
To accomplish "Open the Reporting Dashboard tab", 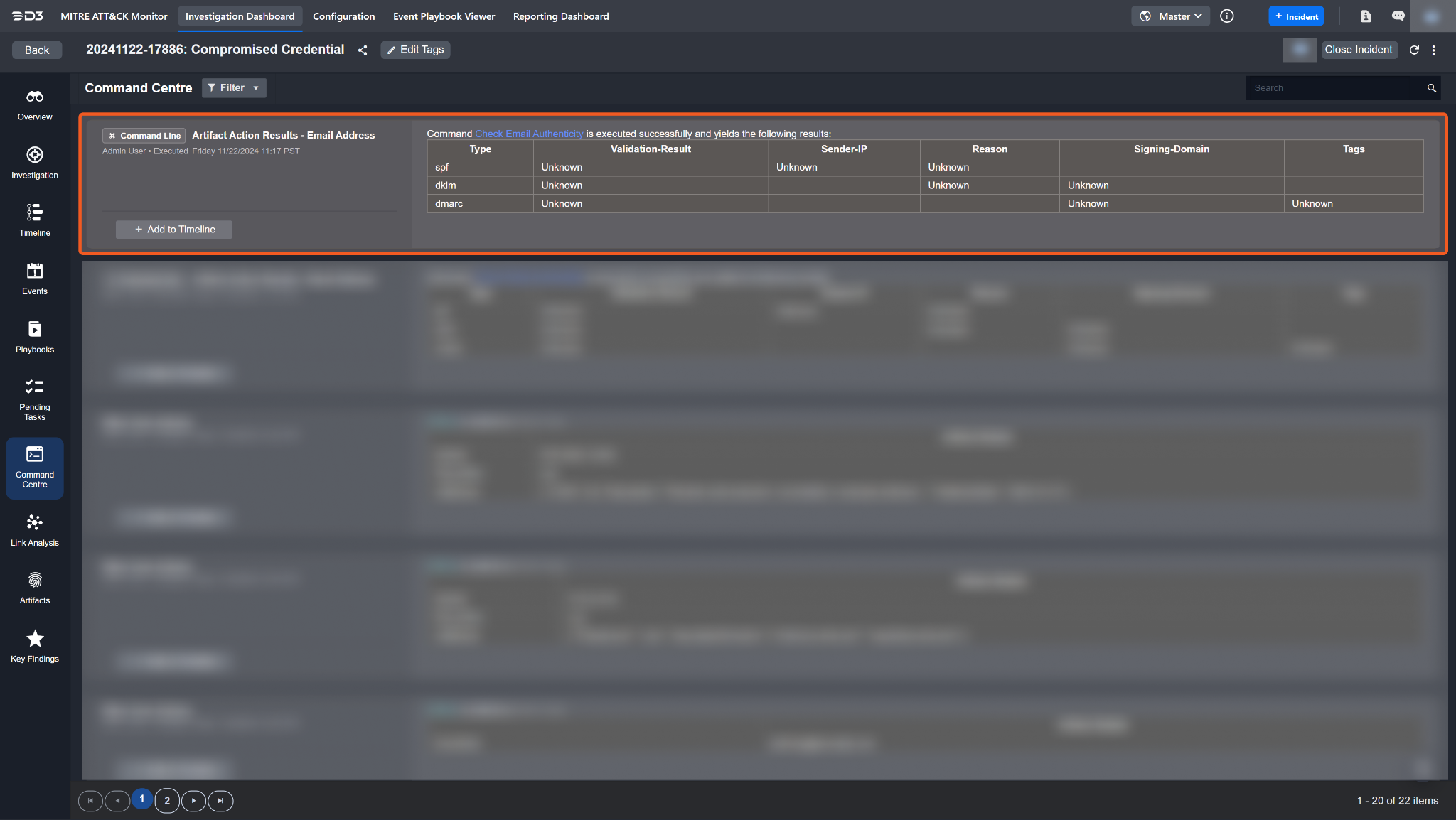I will (560, 16).
